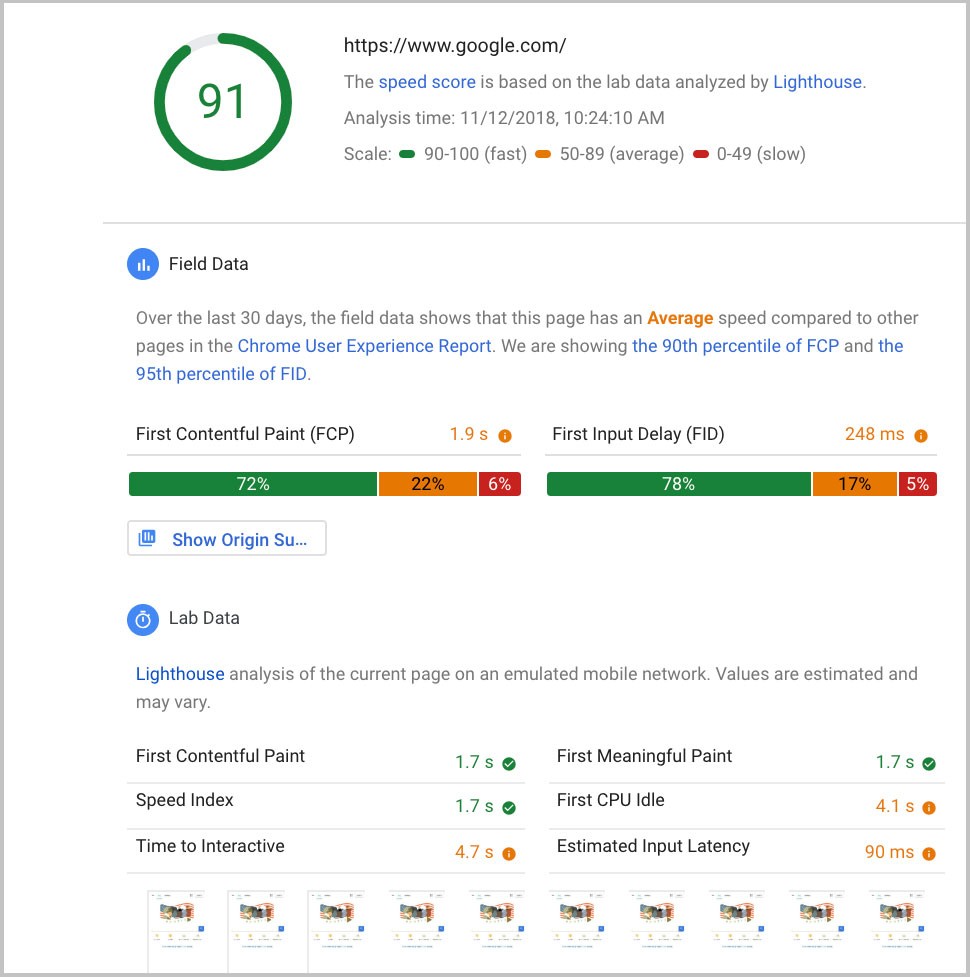Click the orange info icon next to First CPU Idle
Screen dimensions: 970x977
(x=929, y=806)
